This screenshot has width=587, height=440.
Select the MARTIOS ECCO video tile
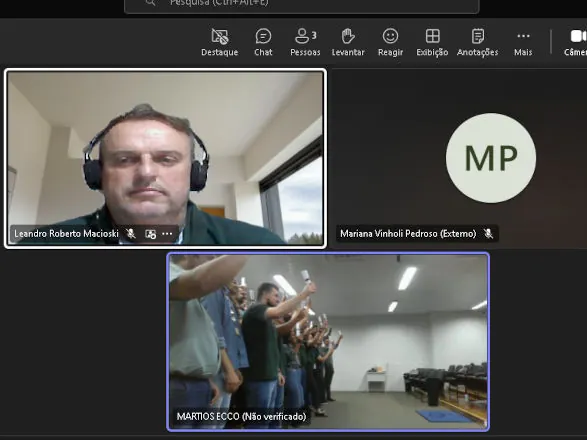pyautogui.click(x=328, y=342)
